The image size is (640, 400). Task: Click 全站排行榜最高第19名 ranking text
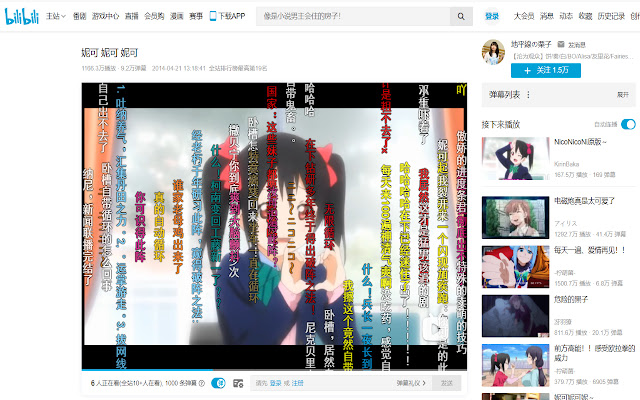pyautogui.click(x=238, y=68)
